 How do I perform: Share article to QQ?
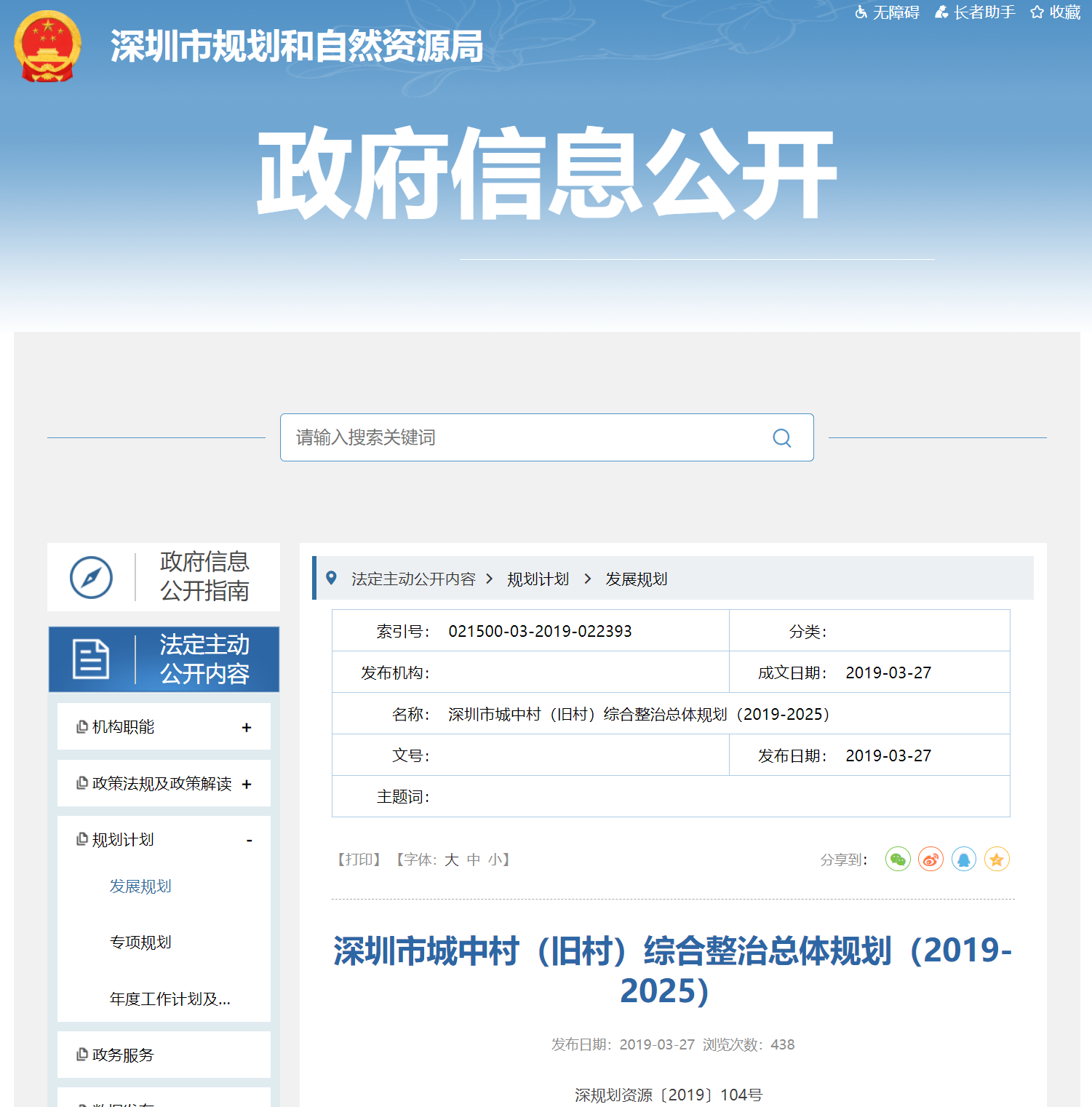(x=963, y=860)
